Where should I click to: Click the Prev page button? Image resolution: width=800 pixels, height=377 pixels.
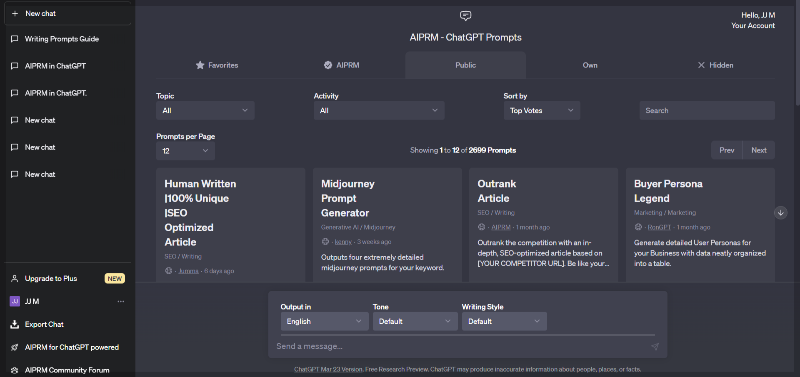[x=727, y=150]
